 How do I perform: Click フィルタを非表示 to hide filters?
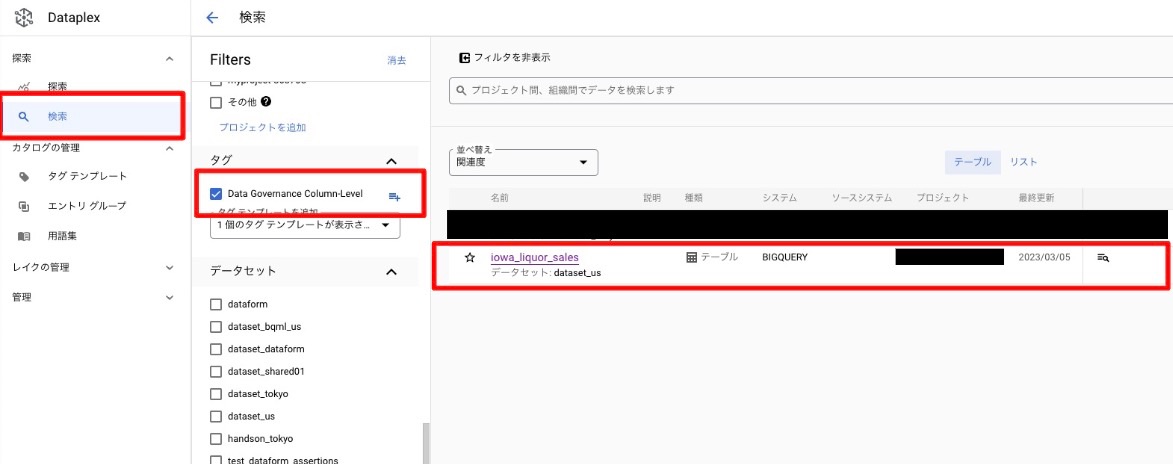pyautogui.click(x=505, y=58)
